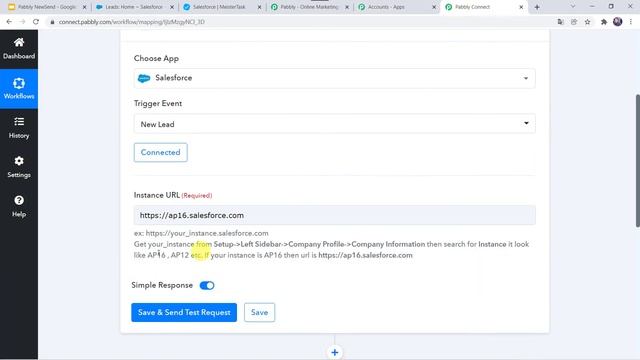Bookmark this page with the star icon
This screenshot has width=640, height=360.
(x=587, y=22)
